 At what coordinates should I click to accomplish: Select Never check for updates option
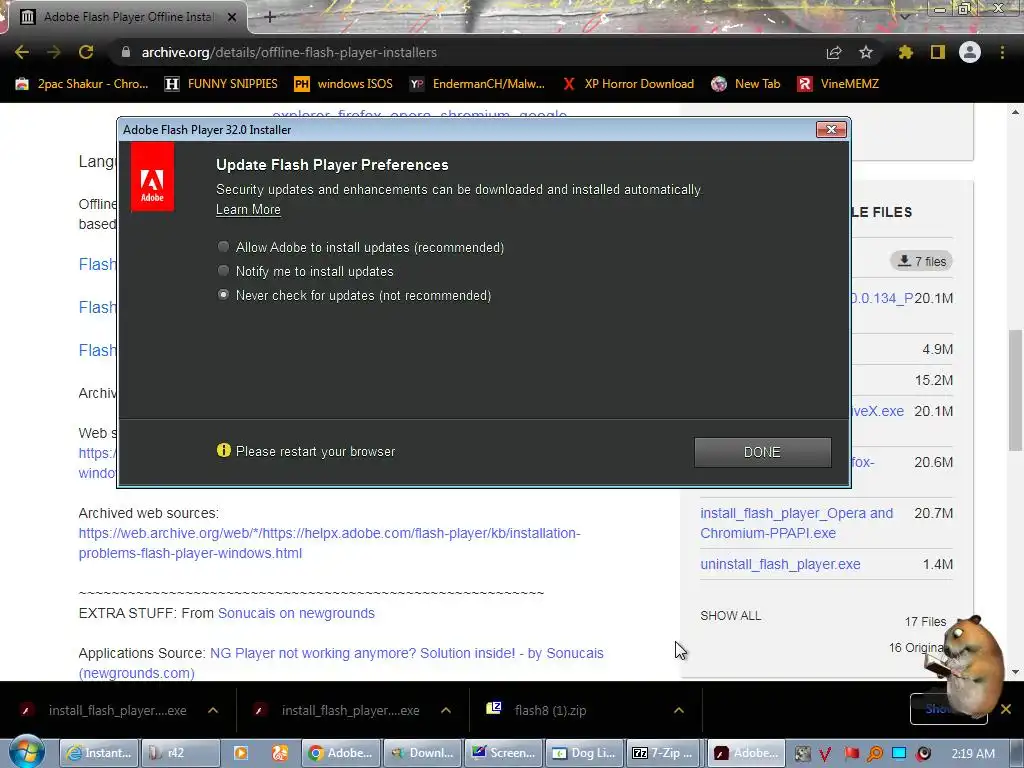pyautogui.click(x=223, y=295)
